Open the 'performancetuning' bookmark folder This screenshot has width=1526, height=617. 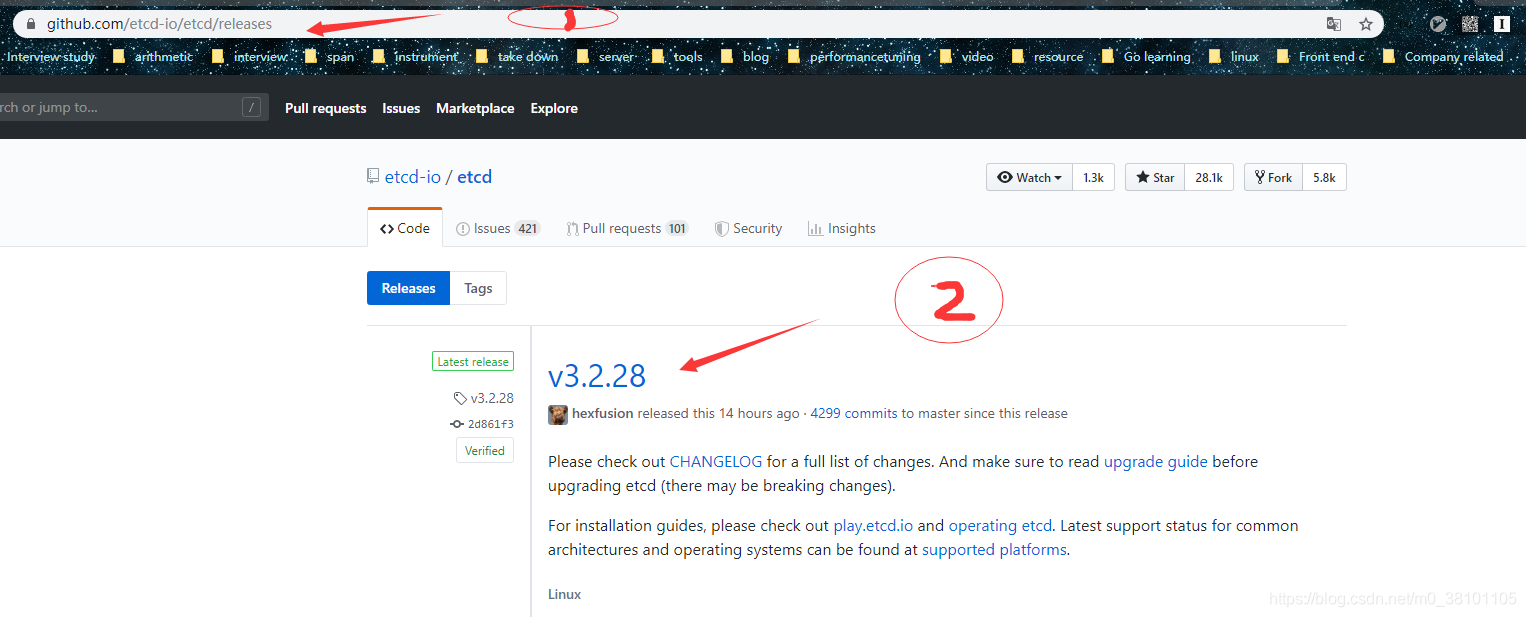(854, 57)
